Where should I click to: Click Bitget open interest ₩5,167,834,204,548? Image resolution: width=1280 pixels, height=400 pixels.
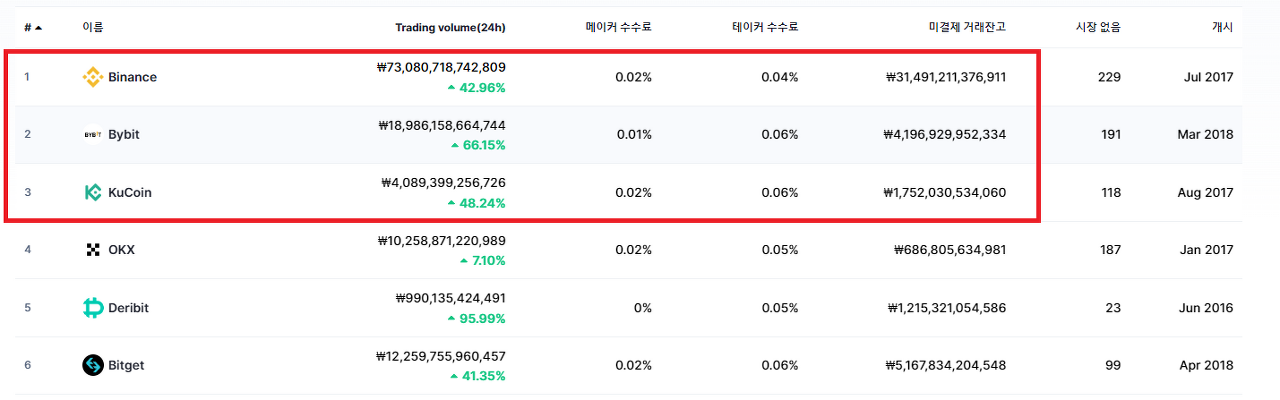click(945, 365)
